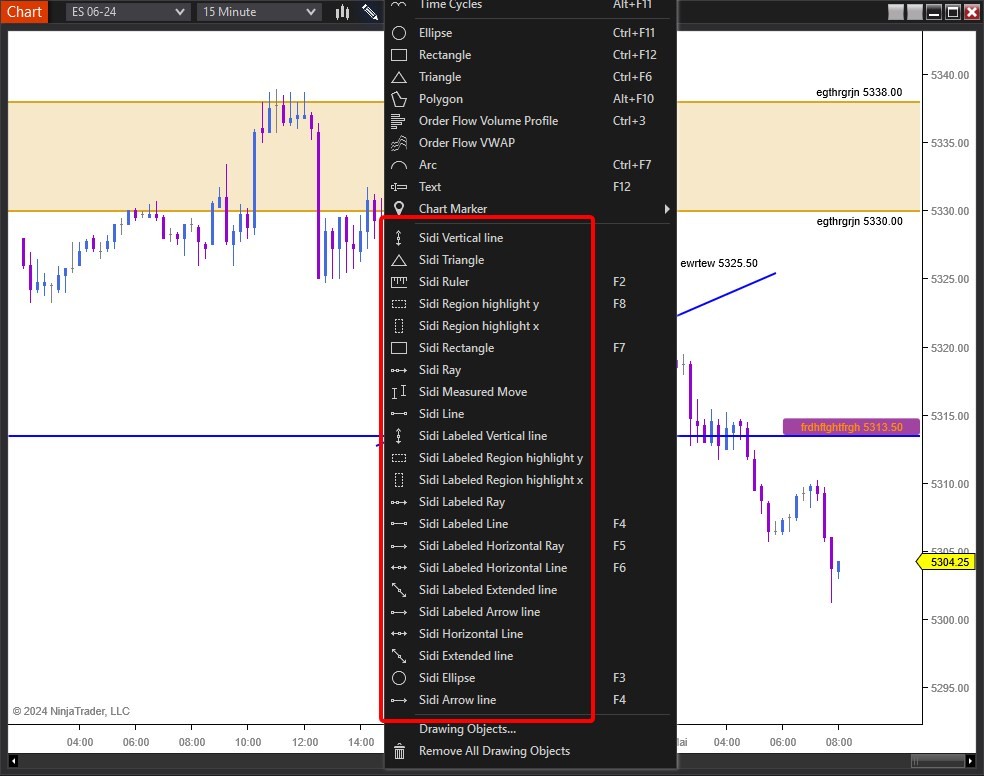The image size is (984, 776).
Task: Click the Sidi Measured Move icon
Action: point(398,392)
